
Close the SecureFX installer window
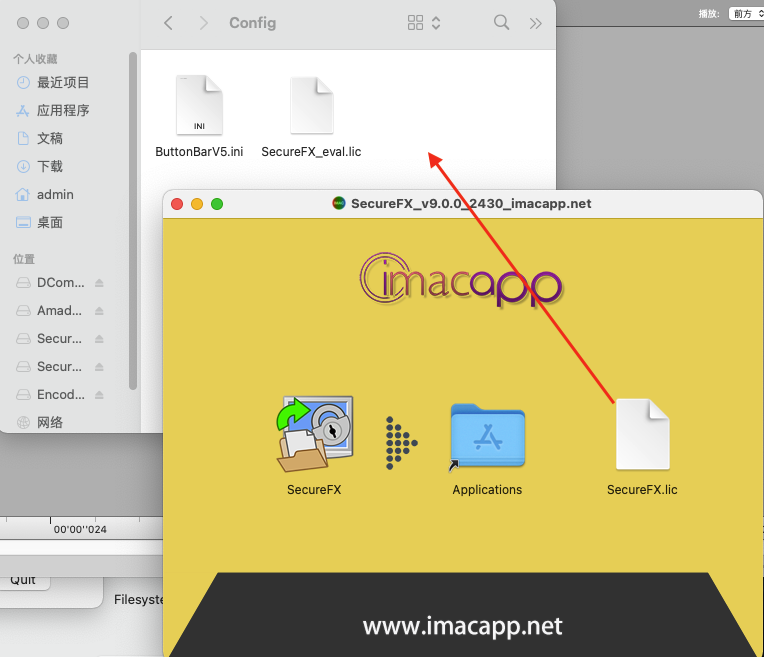(x=177, y=204)
